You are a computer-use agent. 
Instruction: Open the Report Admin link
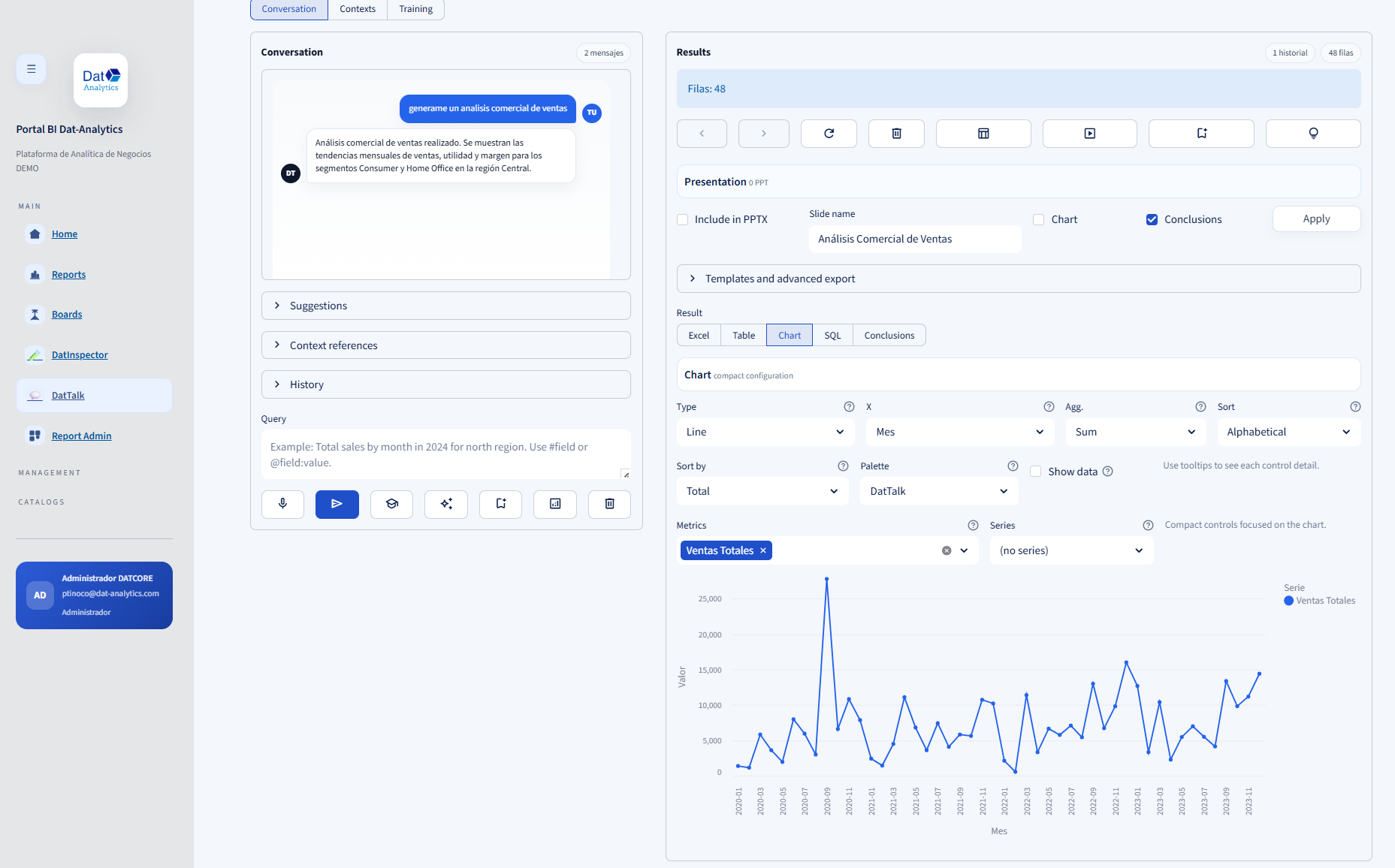tap(81, 436)
